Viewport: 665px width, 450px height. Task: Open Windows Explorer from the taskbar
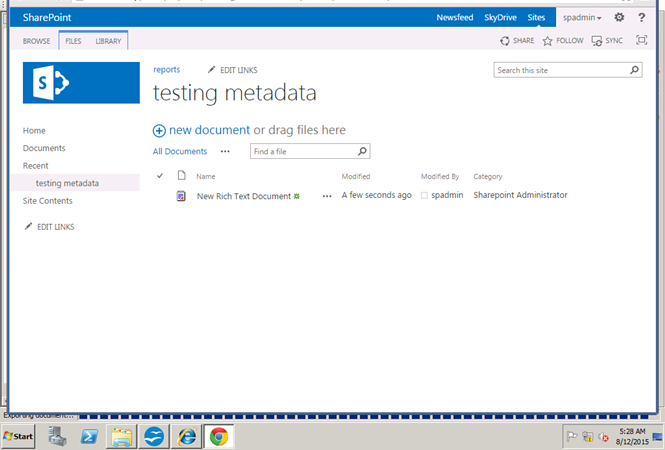coord(121,436)
